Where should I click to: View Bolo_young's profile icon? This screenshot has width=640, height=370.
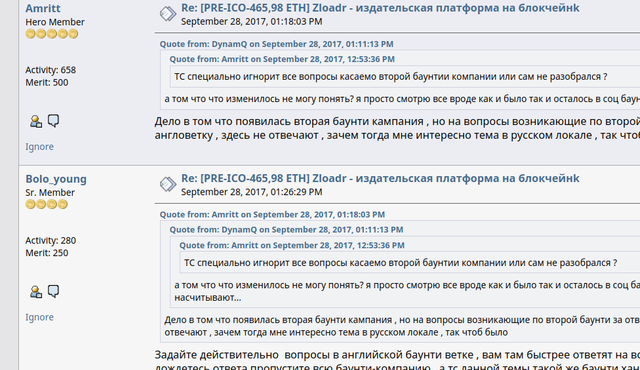[36, 292]
